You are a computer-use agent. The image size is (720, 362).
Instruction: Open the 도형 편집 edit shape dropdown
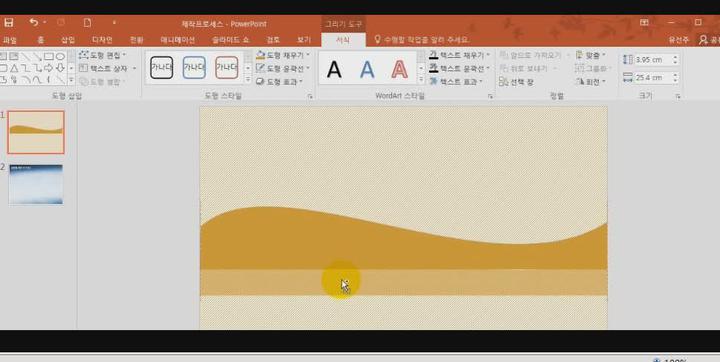pyautogui.click(x=102, y=55)
